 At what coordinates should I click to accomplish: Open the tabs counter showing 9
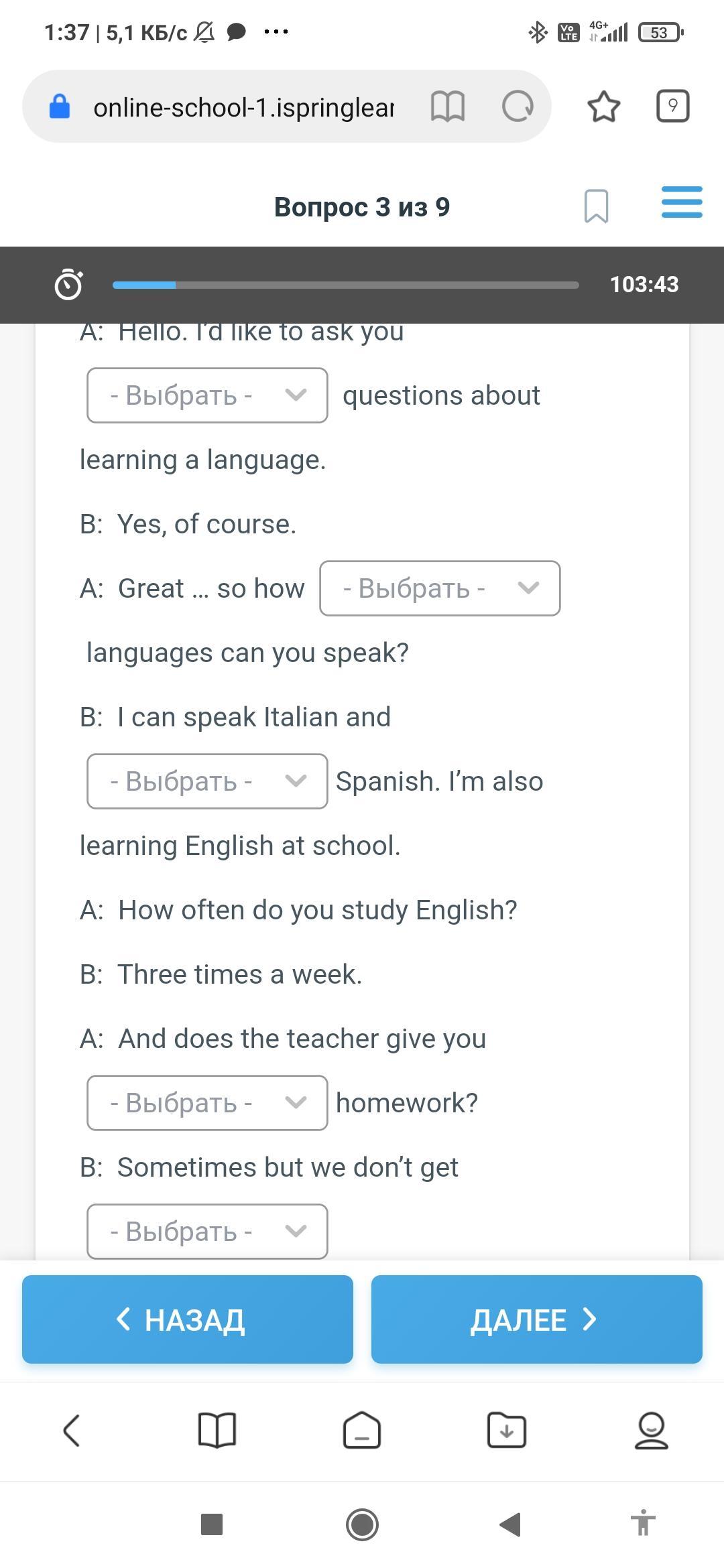click(x=672, y=107)
